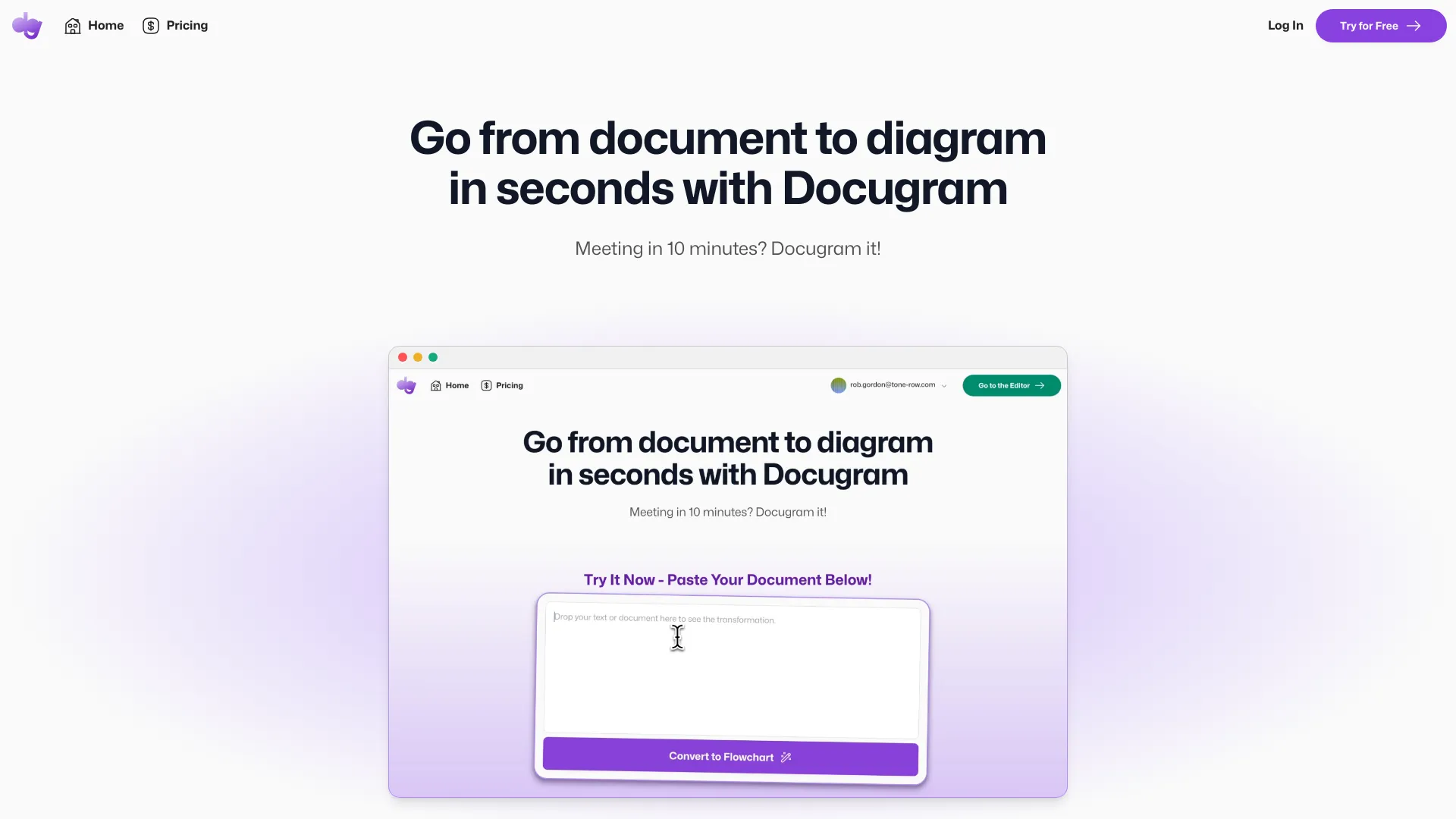This screenshot has height=819, width=1456.
Task: Click the Docugram logo icon top-left
Action: click(27, 25)
